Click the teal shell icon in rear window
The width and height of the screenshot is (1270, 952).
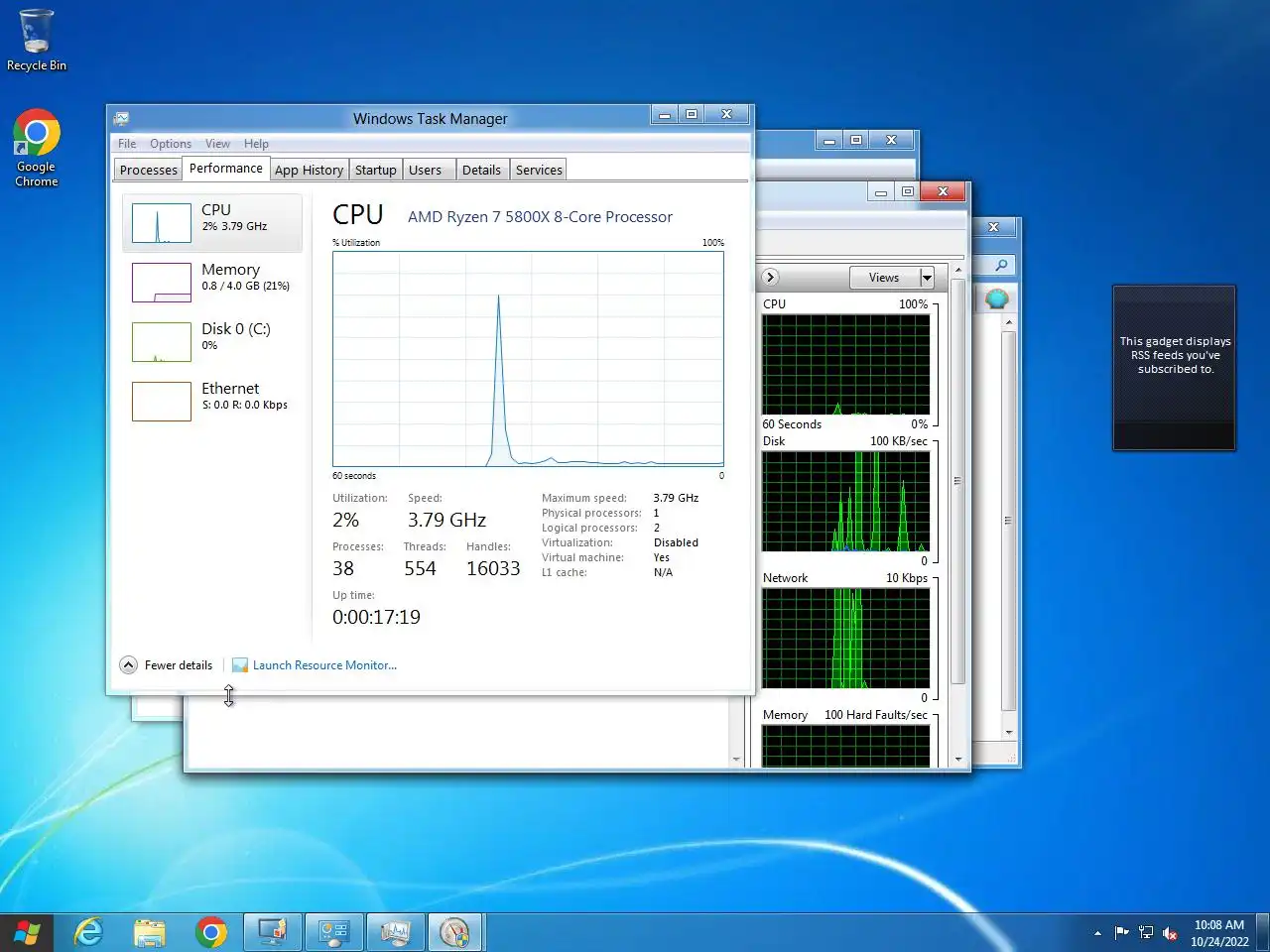pyautogui.click(x=997, y=298)
